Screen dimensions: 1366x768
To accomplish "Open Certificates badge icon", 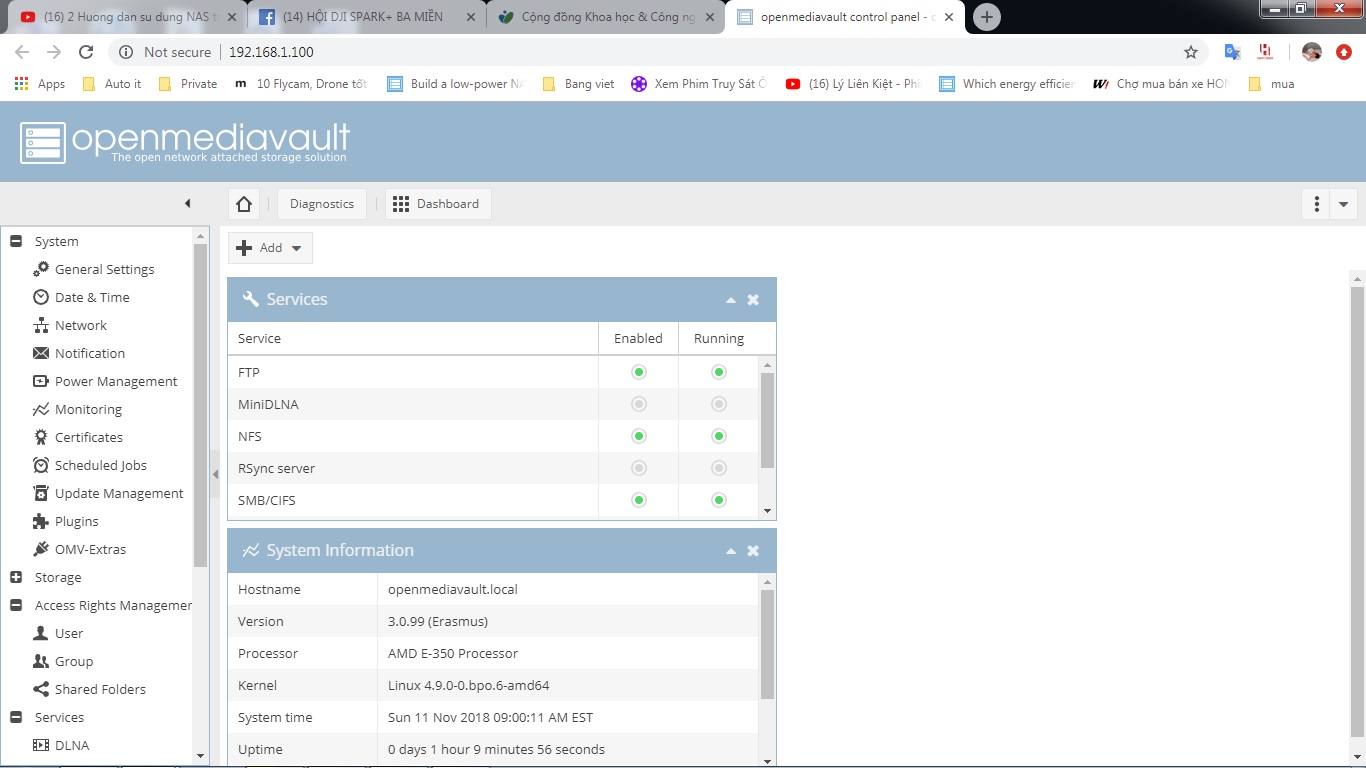I will pos(41,437).
